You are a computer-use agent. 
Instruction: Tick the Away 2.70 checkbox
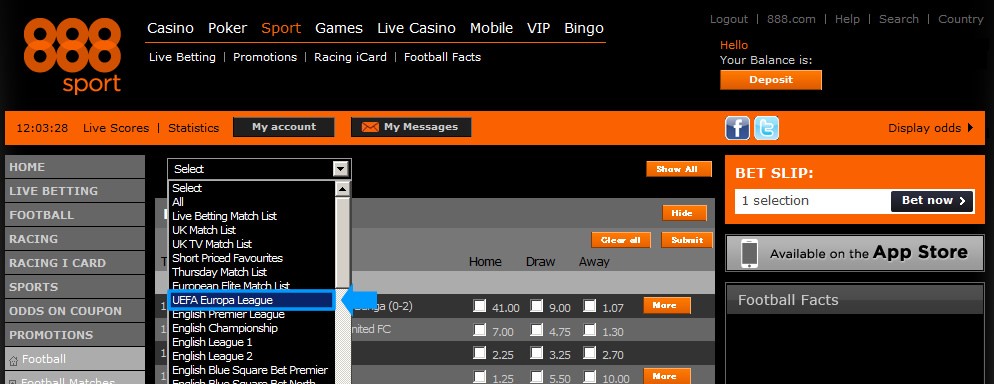click(590, 353)
